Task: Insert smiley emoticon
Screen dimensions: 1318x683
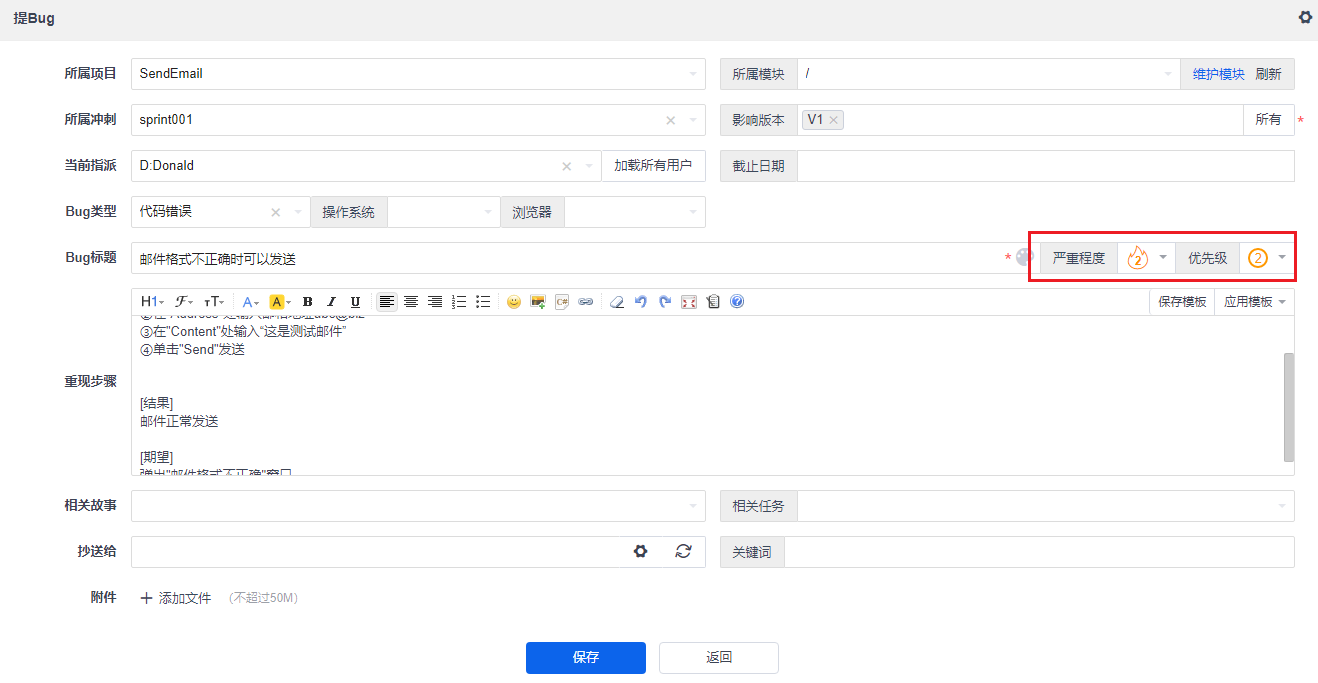Action: point(514,301)
